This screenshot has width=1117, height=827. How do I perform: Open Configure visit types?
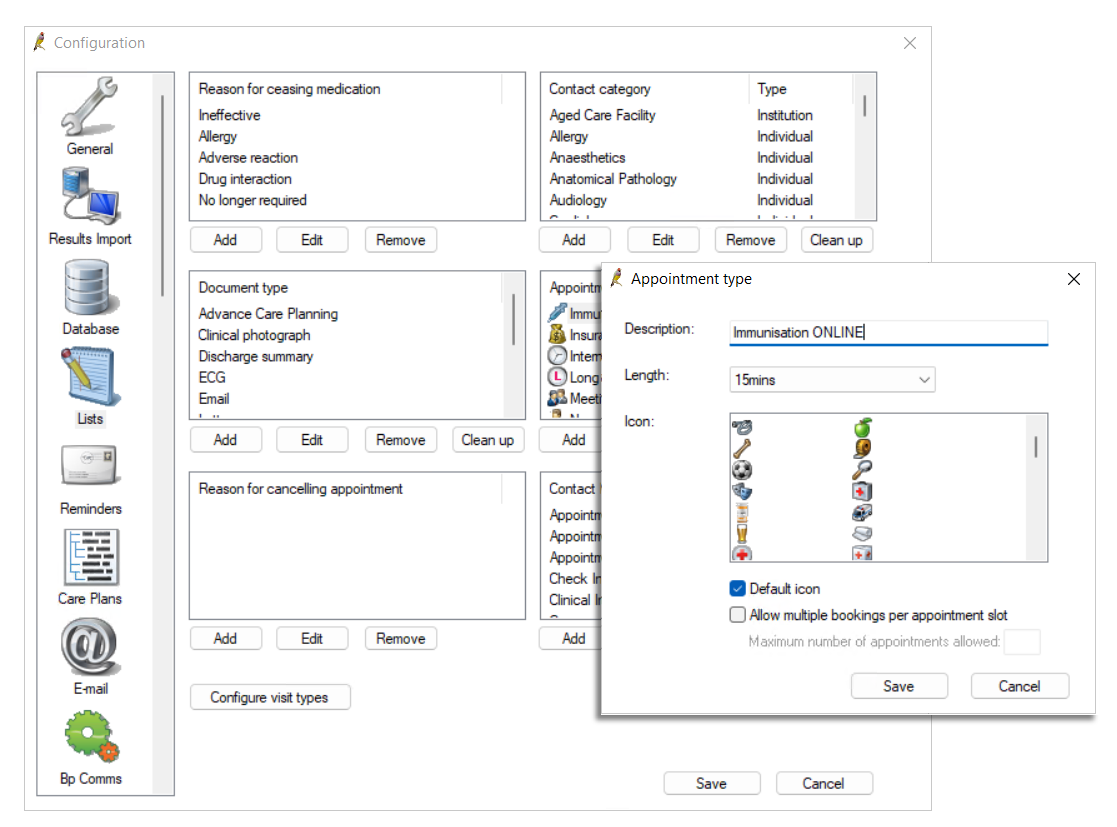(269, 697)
